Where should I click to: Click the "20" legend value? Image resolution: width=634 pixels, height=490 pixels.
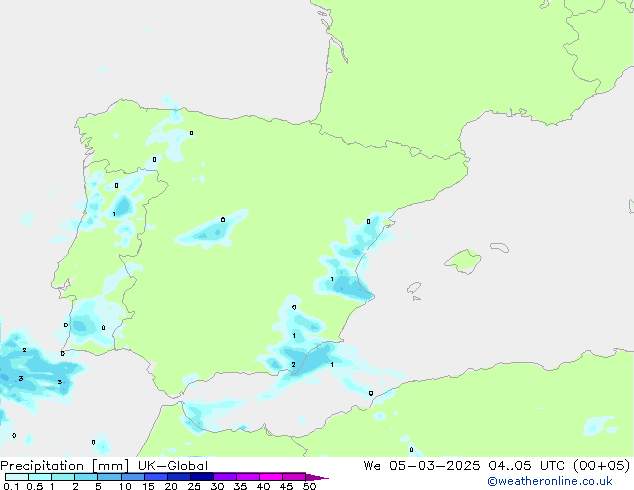tap(171, 486)
